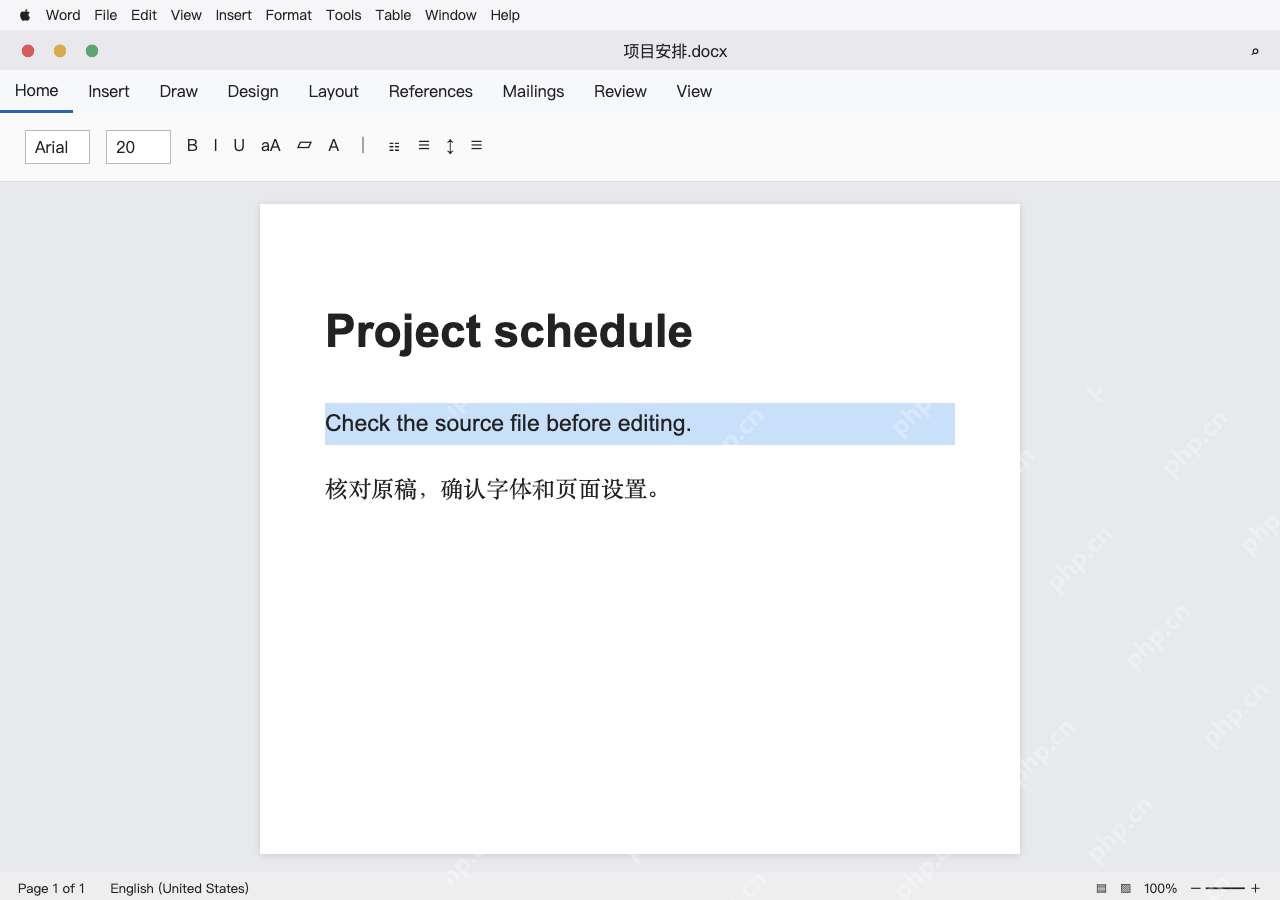Click the zoom slider track in status bar
The width and height of the screenshot is (1280, 900).
tap(1225, 888)
